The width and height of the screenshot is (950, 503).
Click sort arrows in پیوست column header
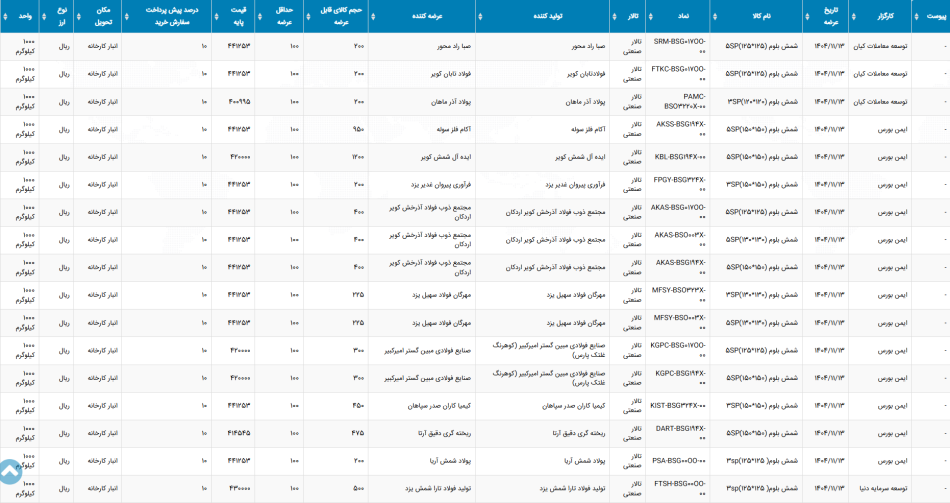[916, 16]
